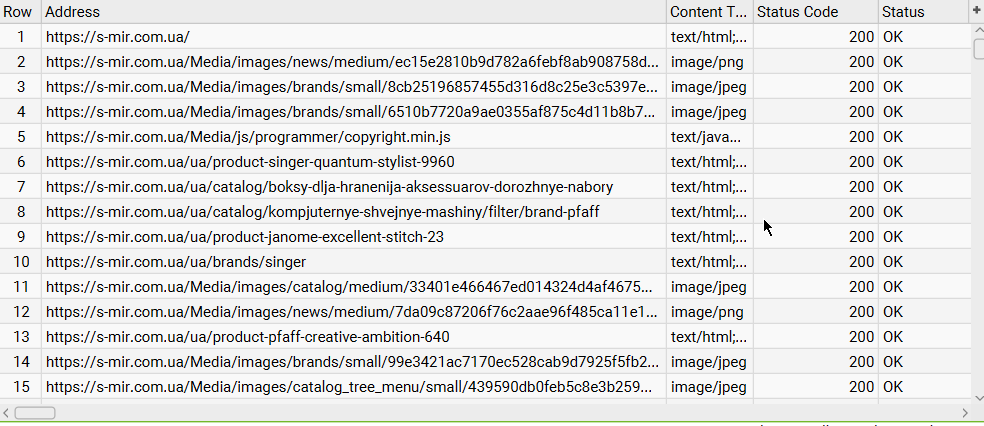The width and height of the screenshot is (984, 426).
Task: Click the Content Type column header
Action: (708, 12)
